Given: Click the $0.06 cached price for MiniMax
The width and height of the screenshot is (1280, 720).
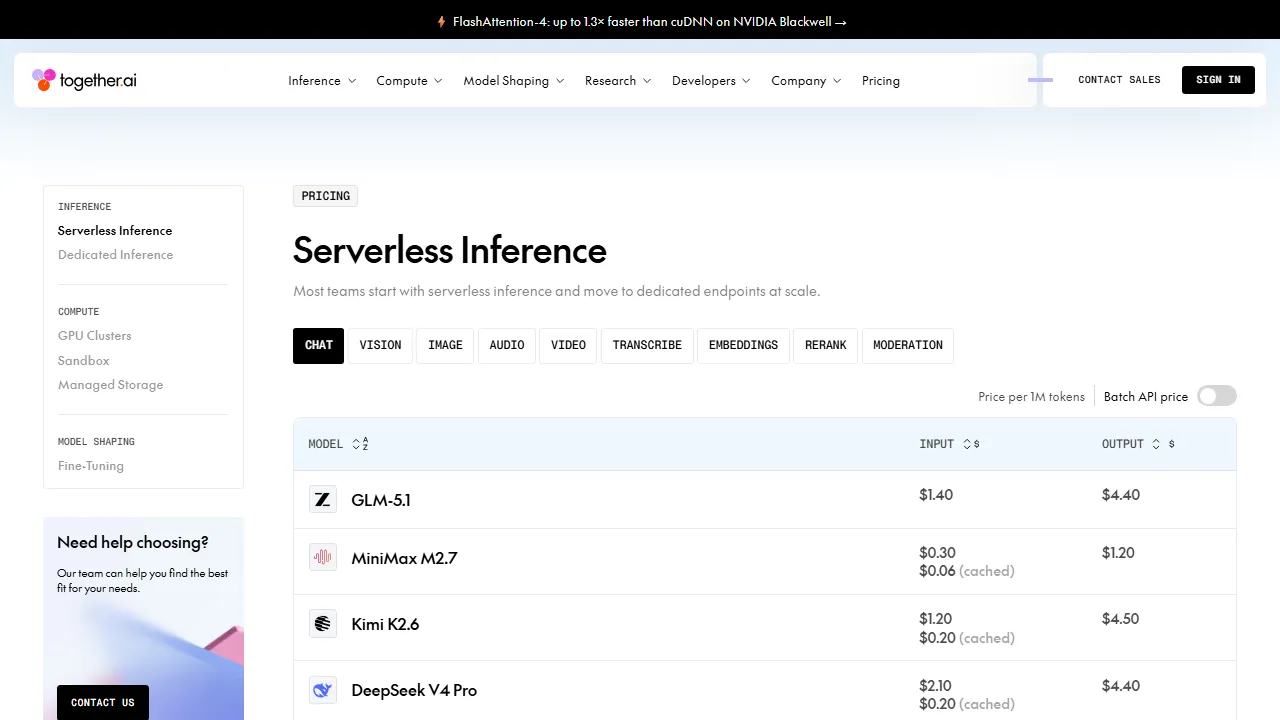Looking at the screenshot, I should pyautogui.click(x=937, y=571).
